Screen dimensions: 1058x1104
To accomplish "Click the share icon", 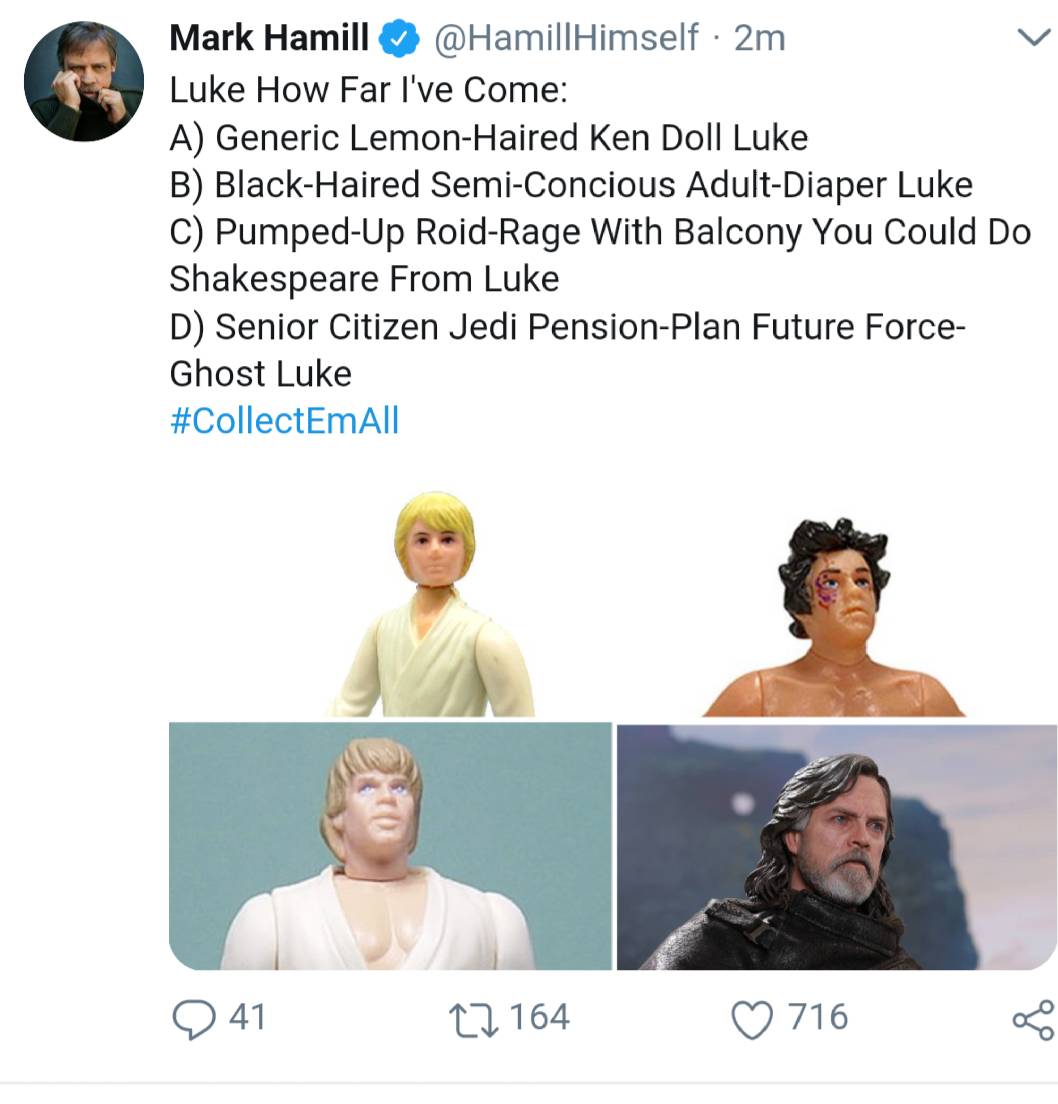I will tap(1032, 1019).
